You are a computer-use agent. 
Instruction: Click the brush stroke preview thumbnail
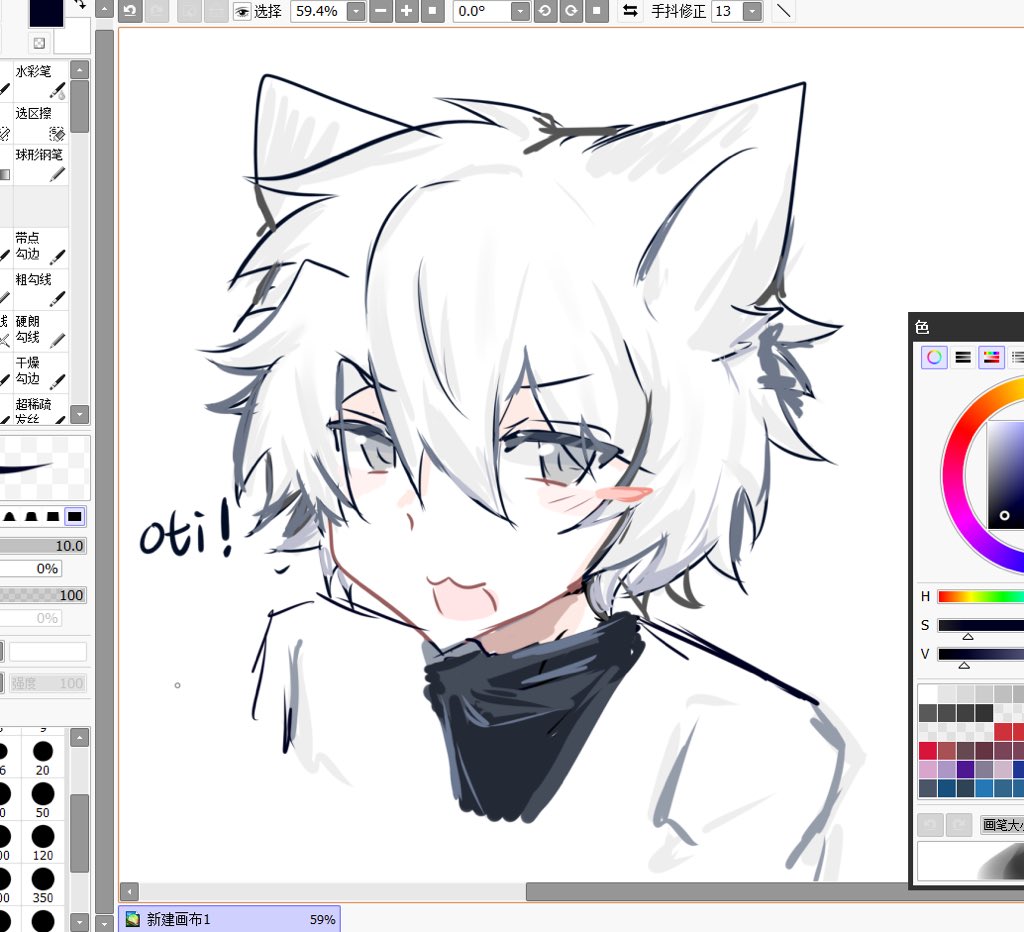pyautogui.click(x=44, y=467)
